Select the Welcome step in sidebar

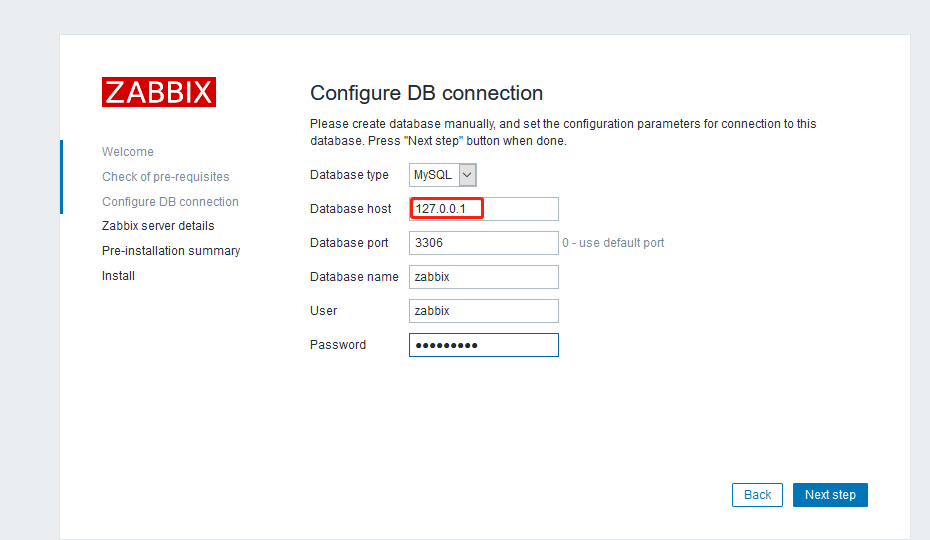128,152
